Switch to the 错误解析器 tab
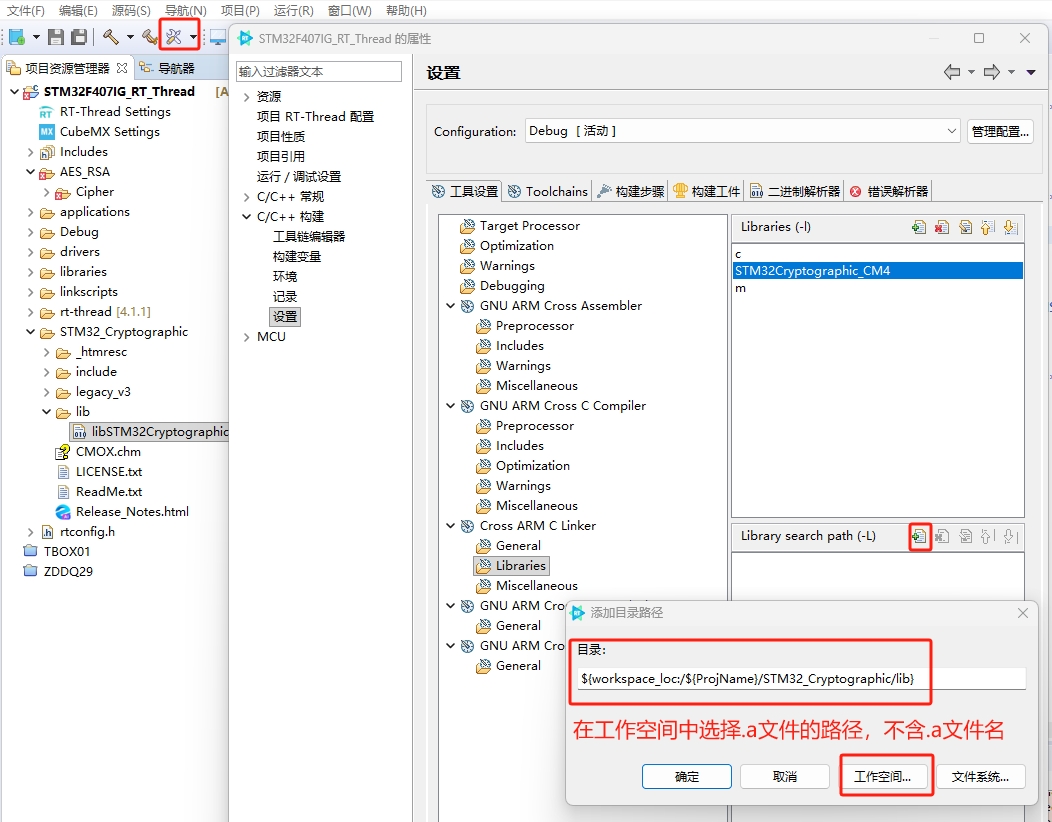1052x822 pixels. pos(889,191)
